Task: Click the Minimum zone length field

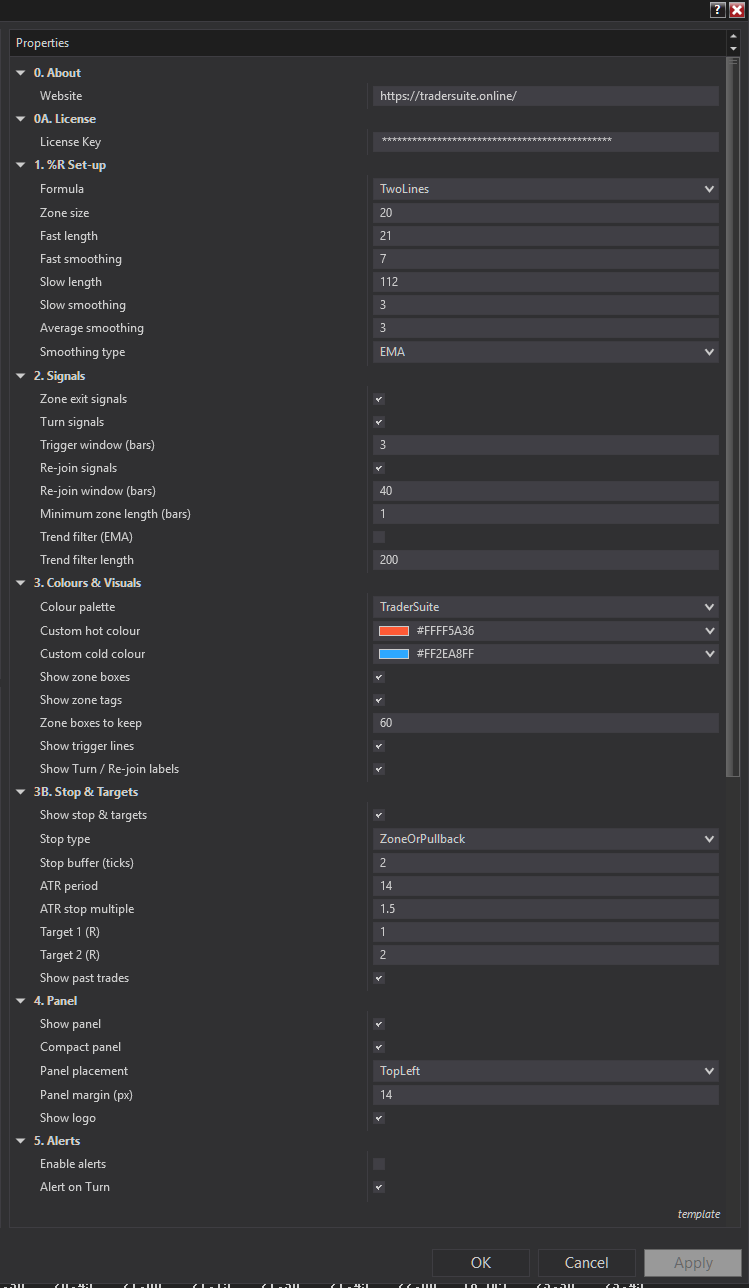Action: coord(545,514)
